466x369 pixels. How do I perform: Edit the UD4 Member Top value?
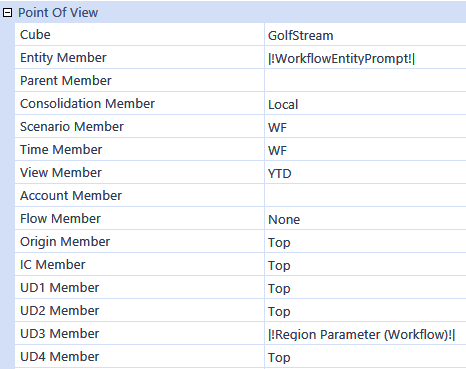(x=365, y=357)
